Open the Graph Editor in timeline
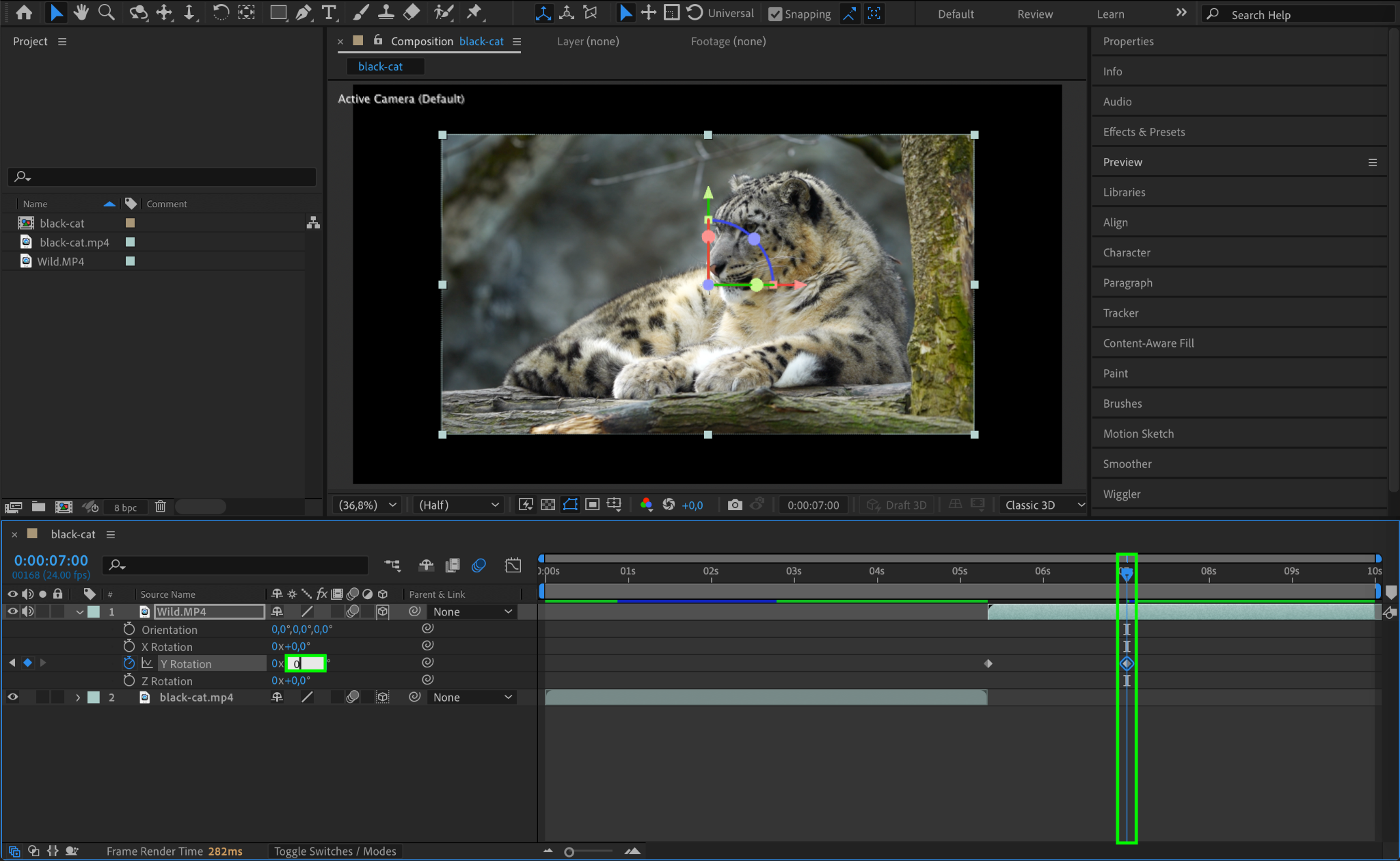This screenshot has width=1400, height=861. tap(513, 565)
